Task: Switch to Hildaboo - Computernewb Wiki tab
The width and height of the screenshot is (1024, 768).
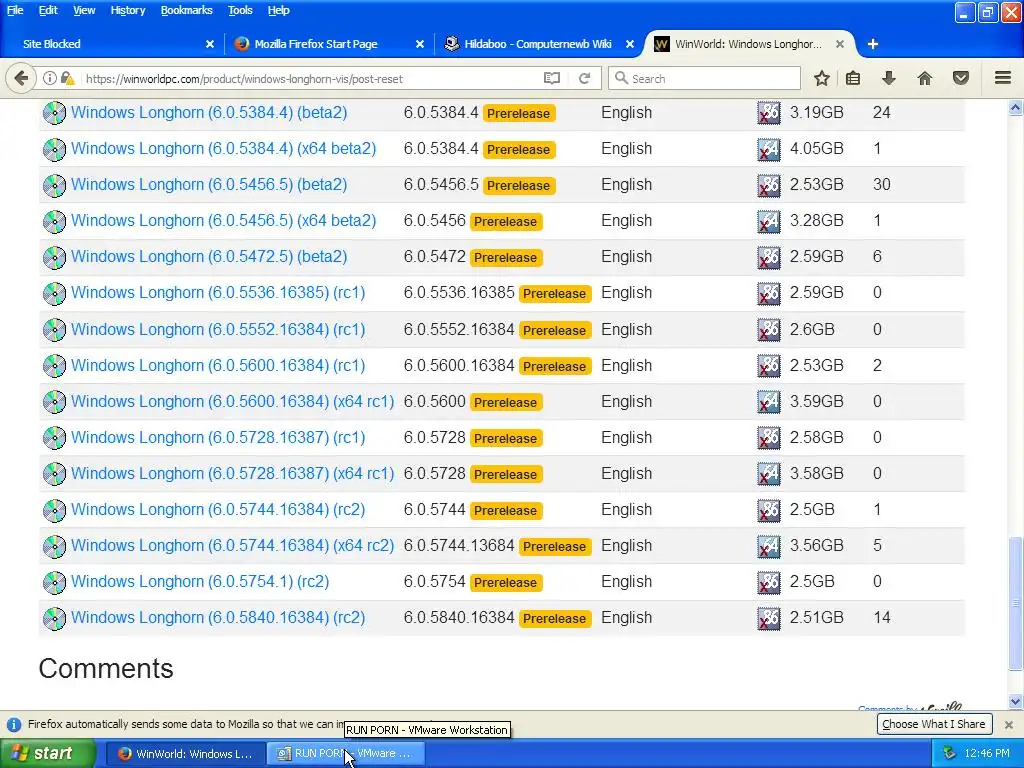Action: pos(537,44)
